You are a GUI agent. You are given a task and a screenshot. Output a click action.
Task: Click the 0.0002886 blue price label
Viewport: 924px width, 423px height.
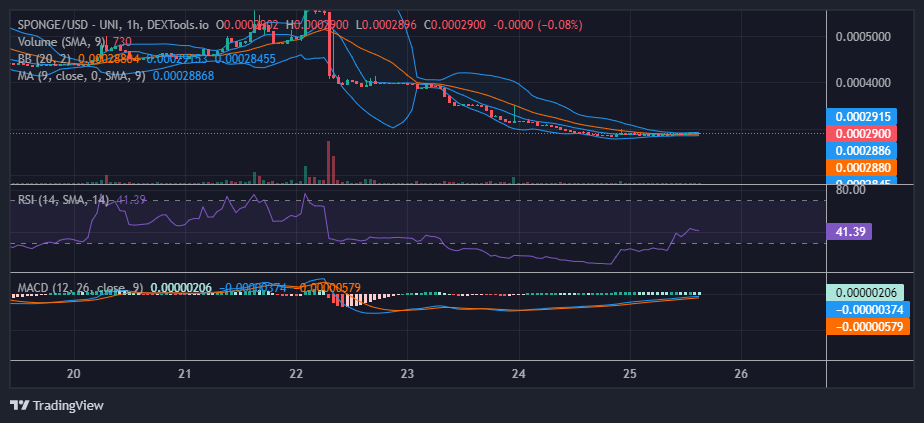862,151
